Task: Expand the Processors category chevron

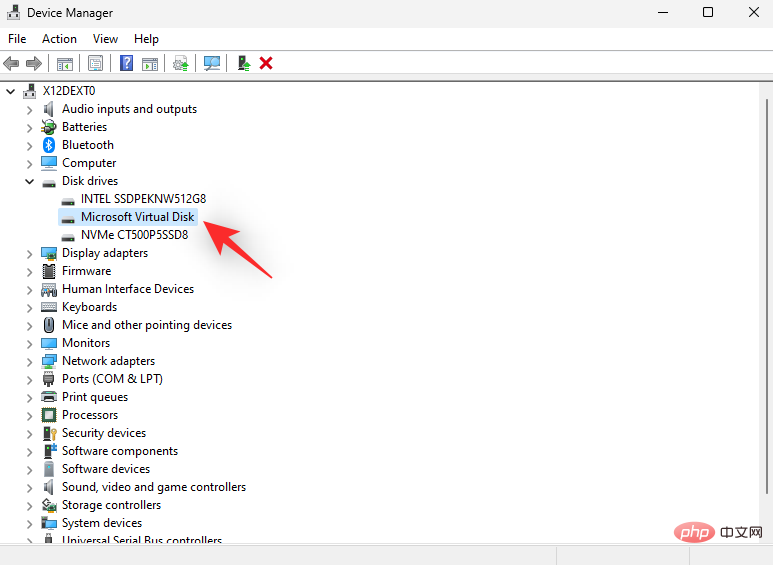Action: point(30,415)
